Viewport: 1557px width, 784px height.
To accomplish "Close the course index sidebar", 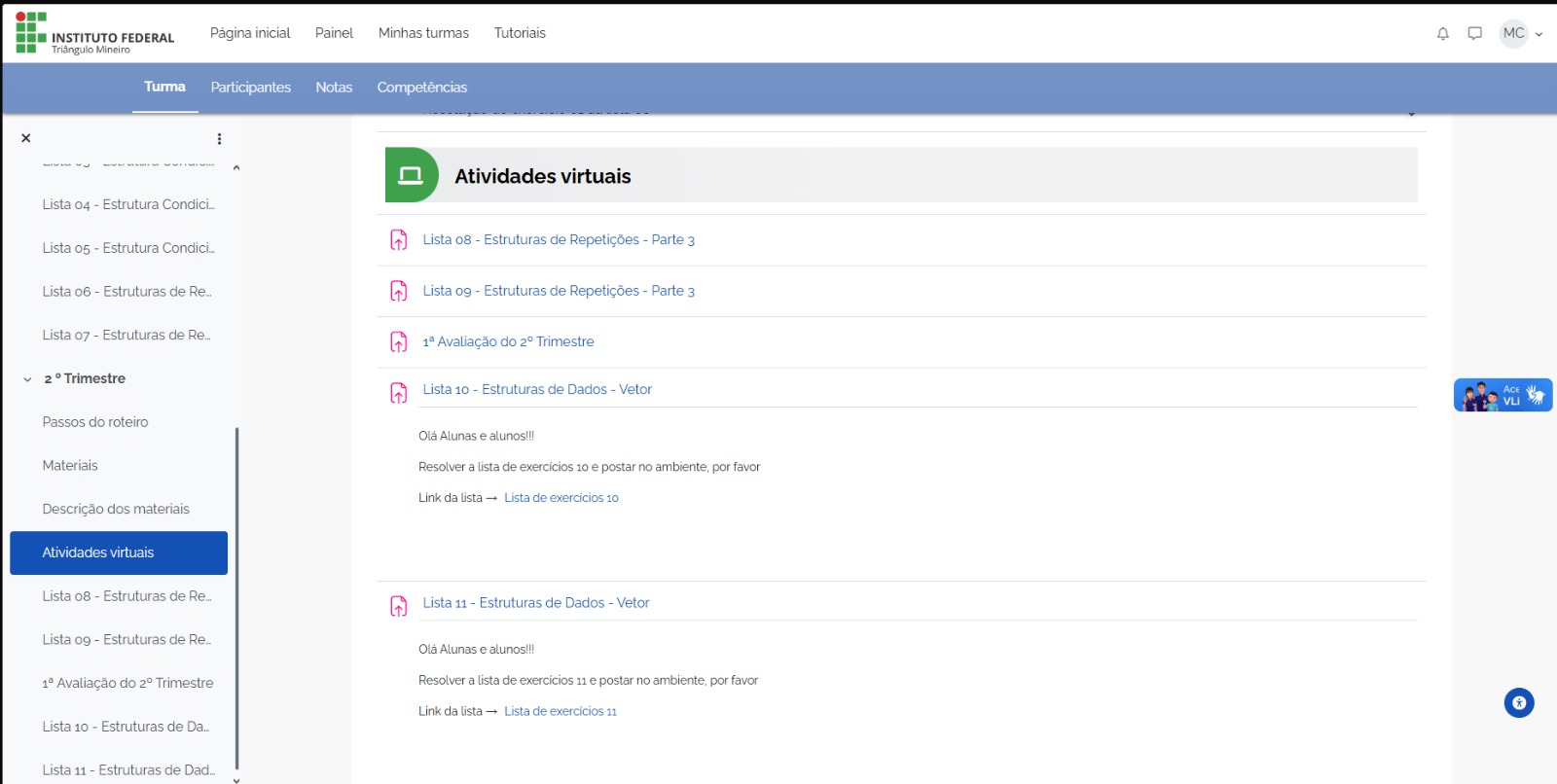I will (26, 138).
